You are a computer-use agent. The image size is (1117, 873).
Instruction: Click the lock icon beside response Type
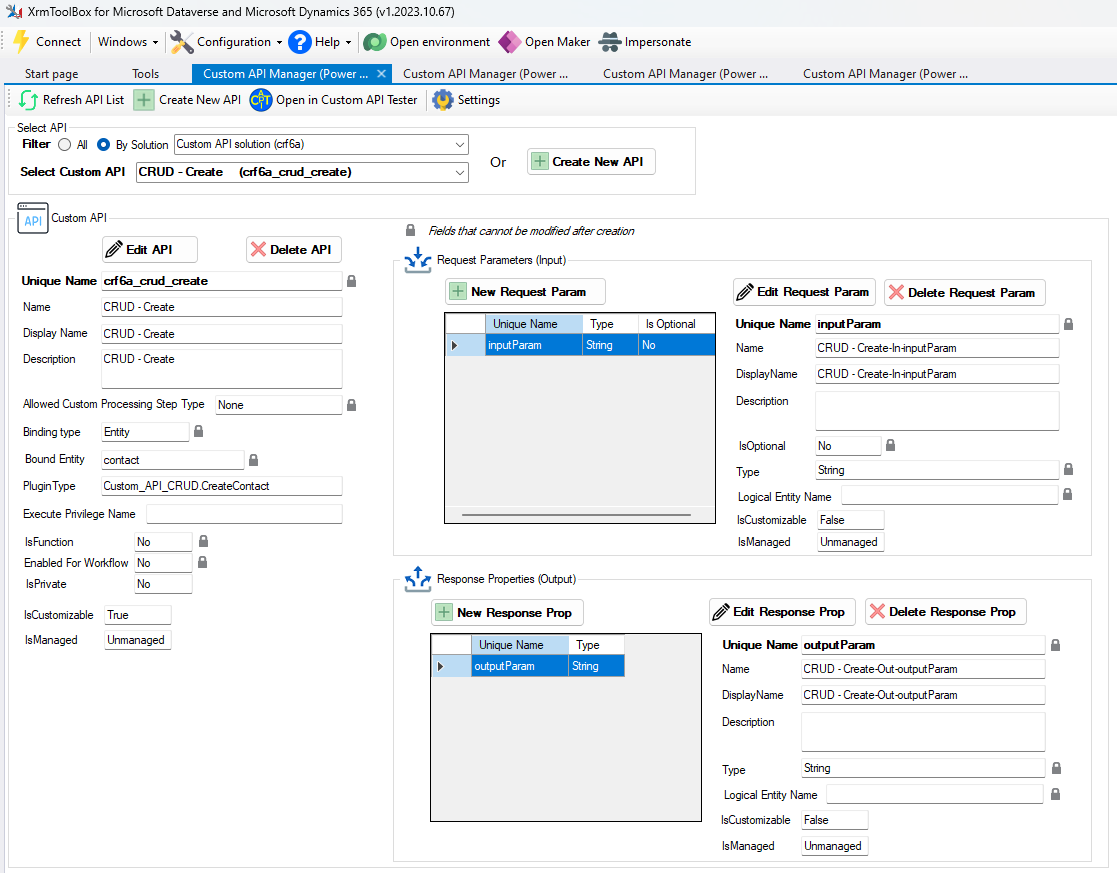[x=1056, y=768]
